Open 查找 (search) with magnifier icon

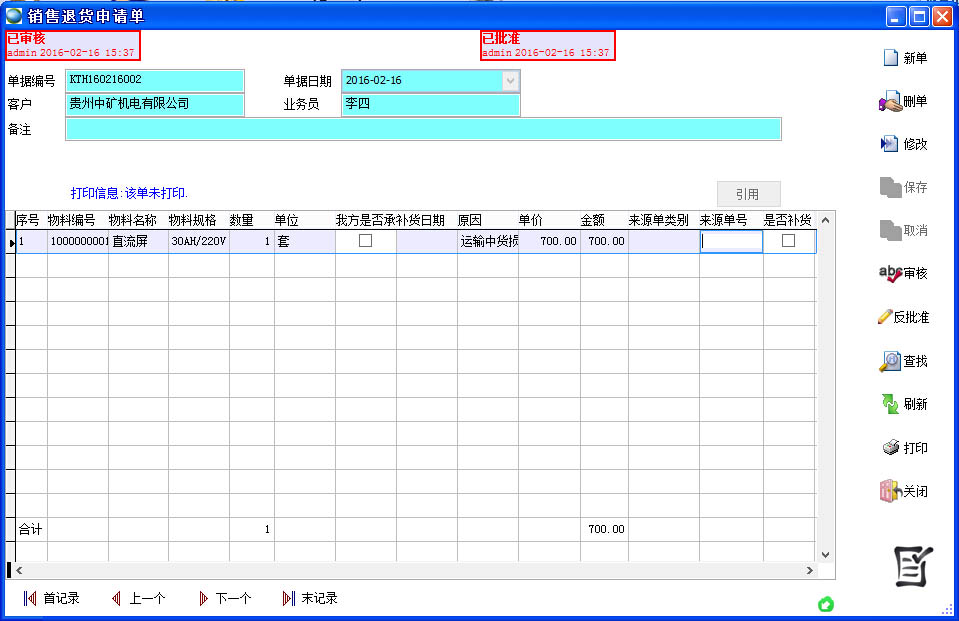tap(889, 361)
